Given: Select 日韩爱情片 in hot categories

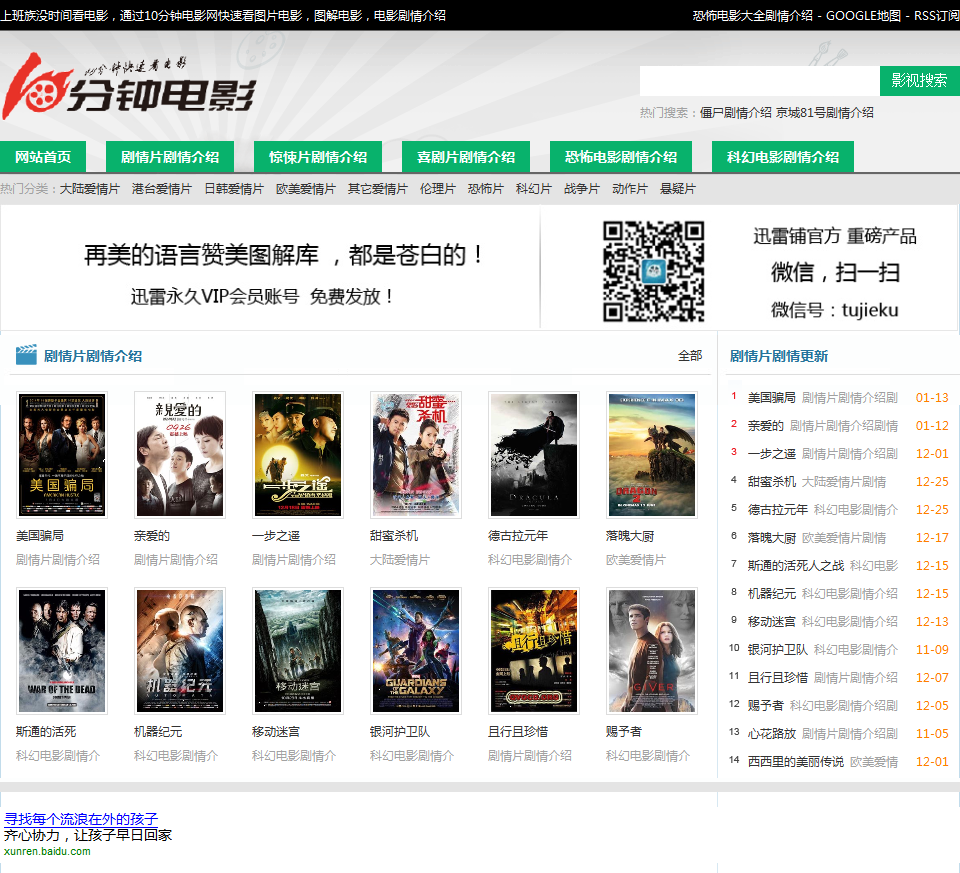Looking at the screenshot, I should (x=234, y=189).
